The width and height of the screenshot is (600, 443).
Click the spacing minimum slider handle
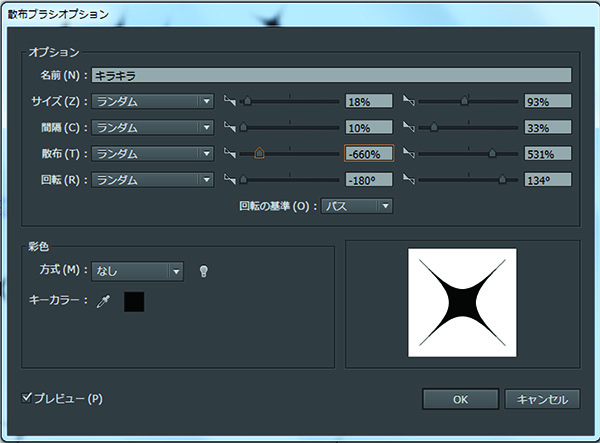pos(243,127)
